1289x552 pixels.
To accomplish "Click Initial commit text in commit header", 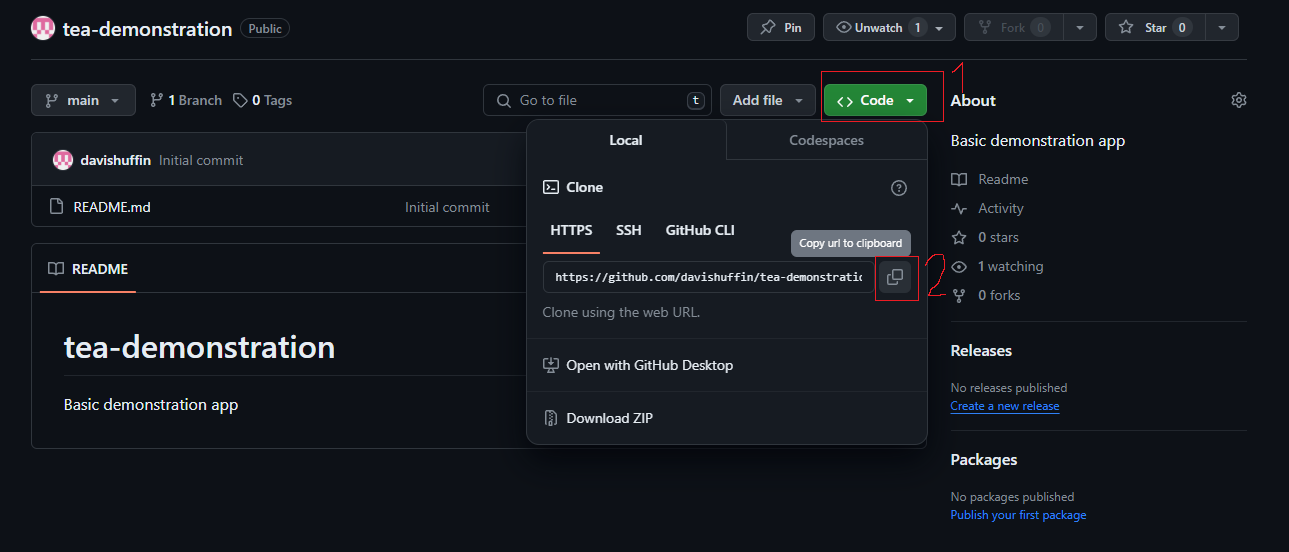I will click(201, 160).
